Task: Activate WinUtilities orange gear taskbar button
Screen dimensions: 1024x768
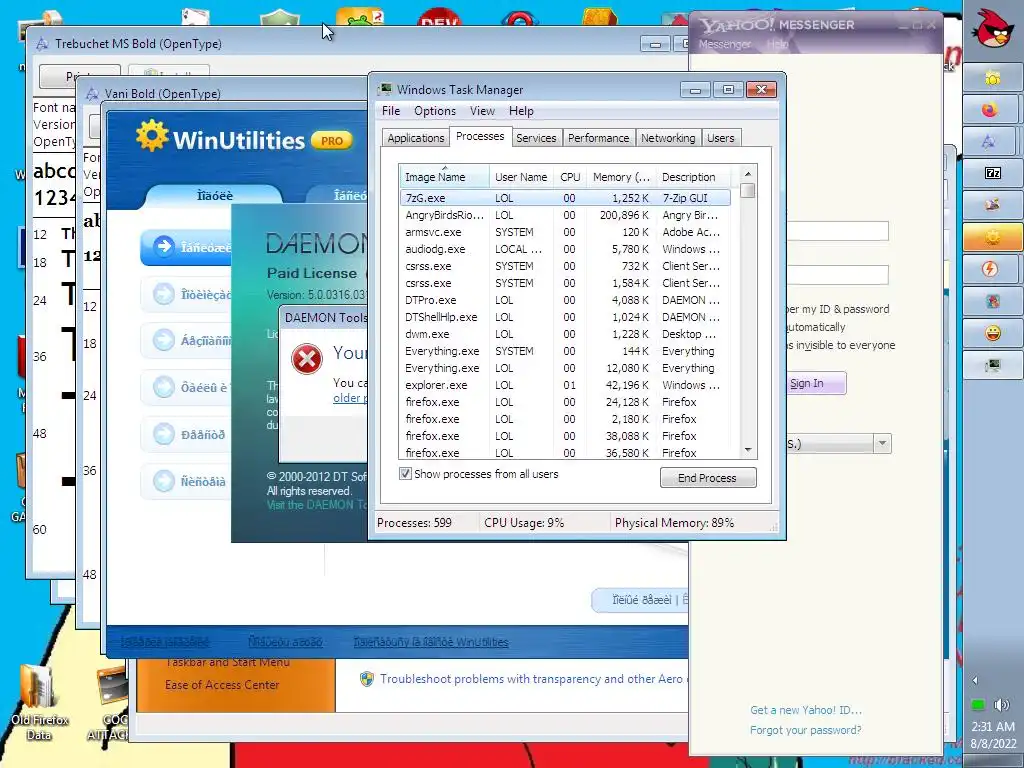Action: click(992, 237)
